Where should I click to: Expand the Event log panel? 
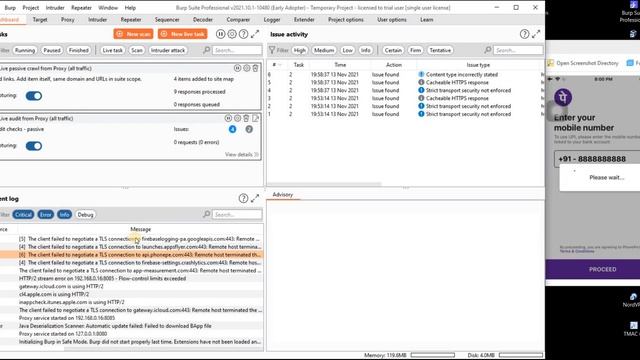pos(255,198)
